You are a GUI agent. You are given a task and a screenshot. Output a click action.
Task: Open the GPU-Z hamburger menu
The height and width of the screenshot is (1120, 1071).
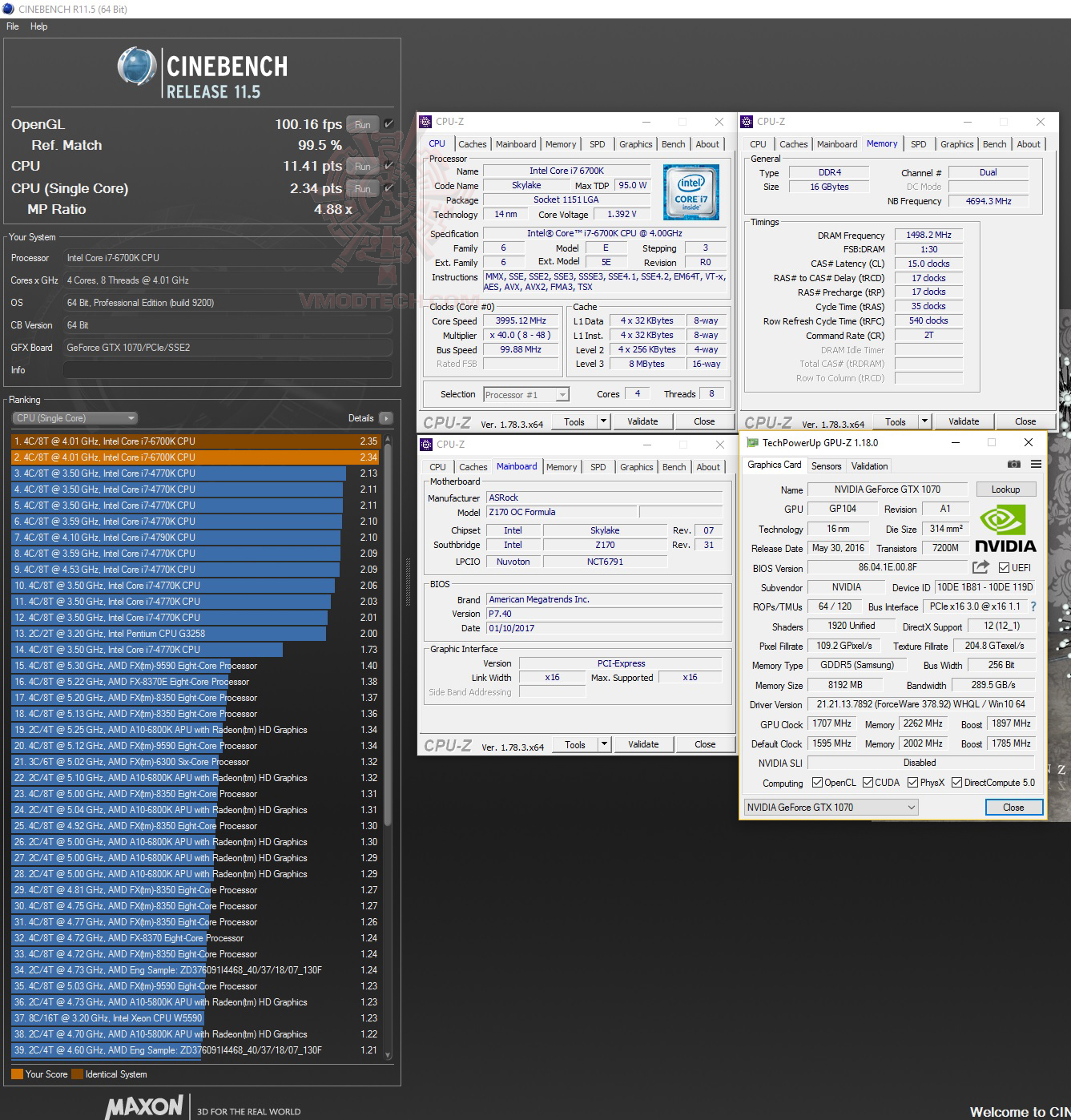(1036, 465)
